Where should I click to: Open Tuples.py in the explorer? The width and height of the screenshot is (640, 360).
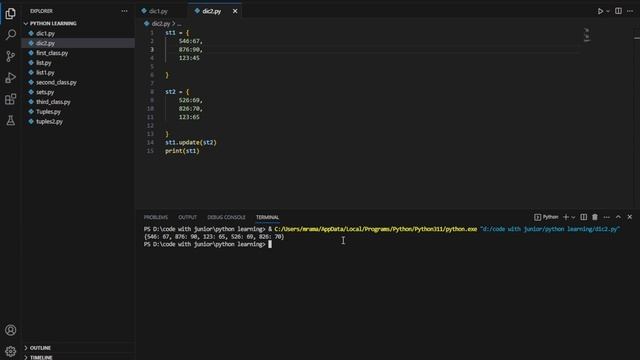coord(48,112)
